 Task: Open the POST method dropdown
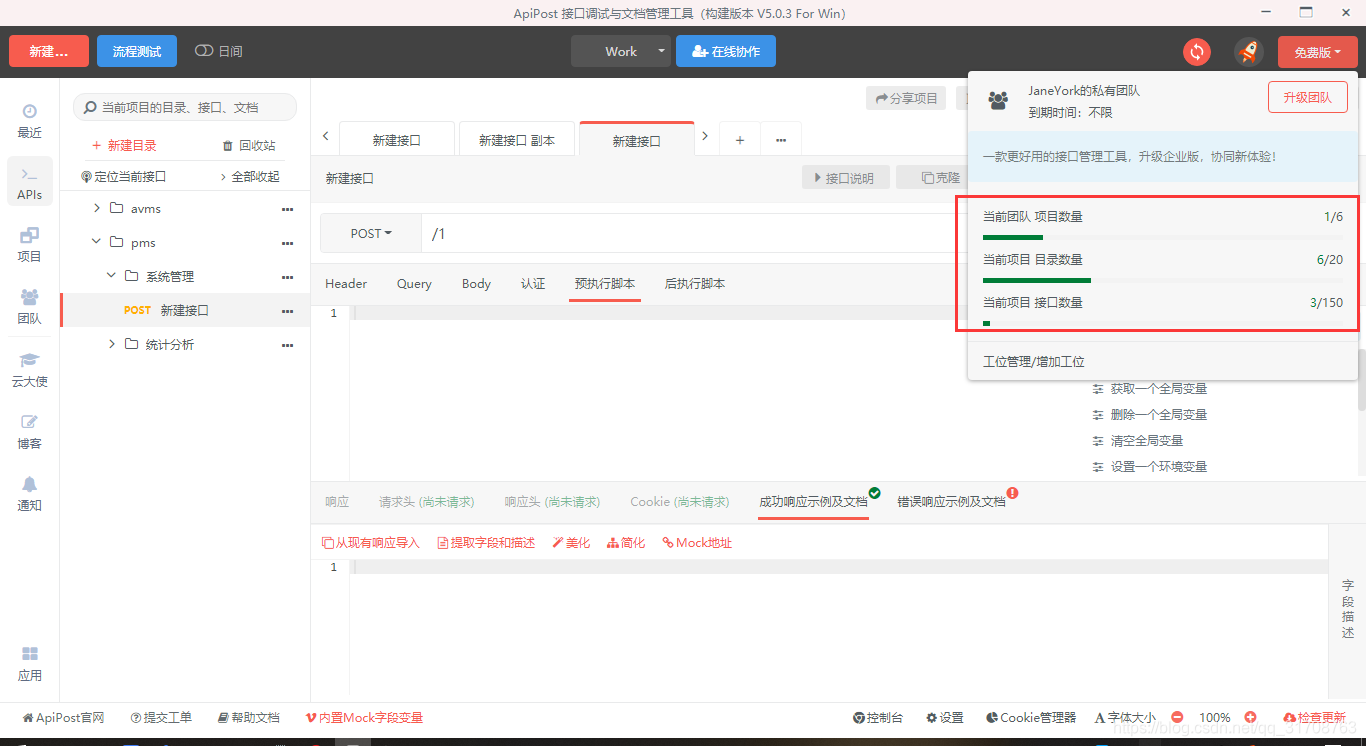point(371,233)
